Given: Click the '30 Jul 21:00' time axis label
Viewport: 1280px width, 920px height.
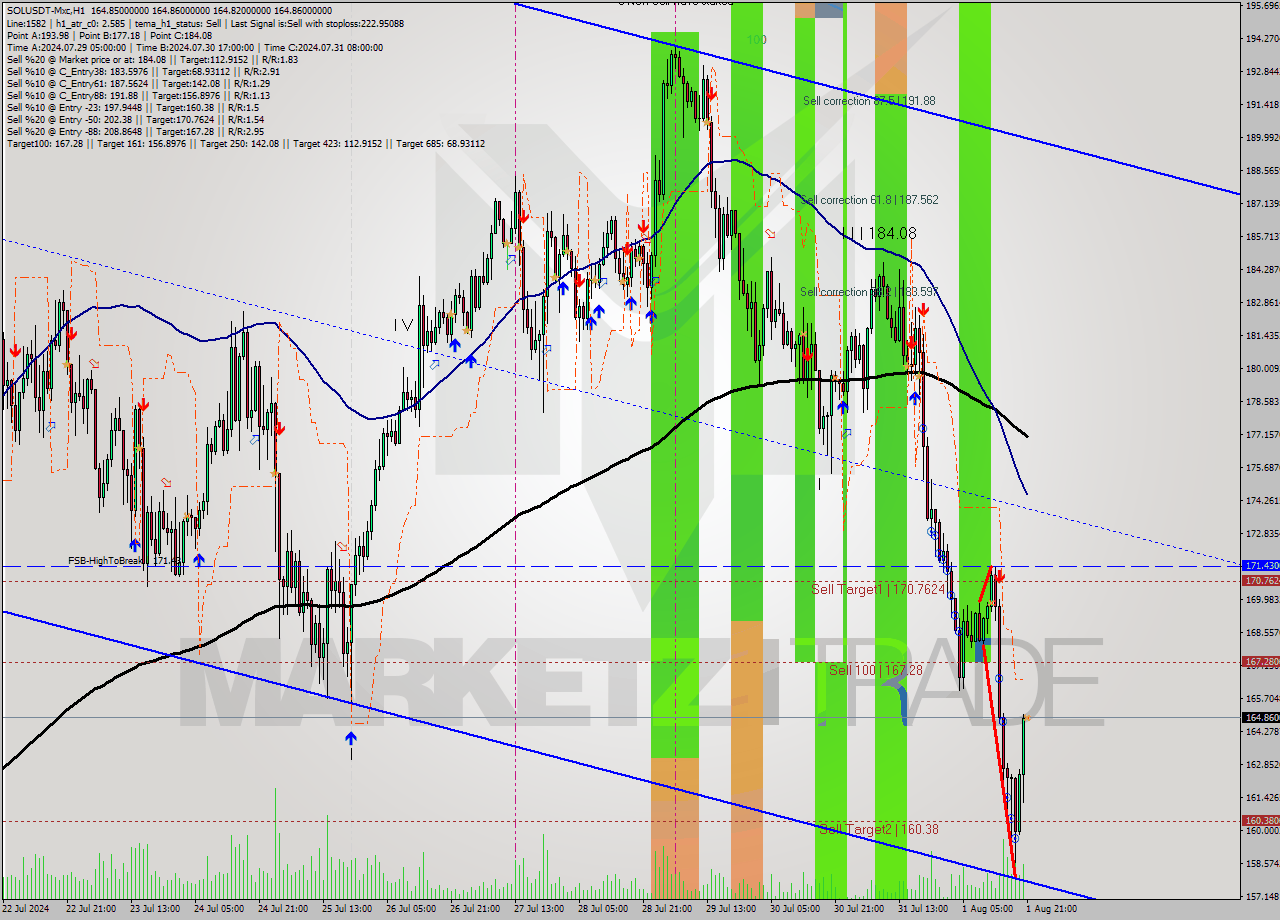Looking at the screenshot, I should 860,909.
